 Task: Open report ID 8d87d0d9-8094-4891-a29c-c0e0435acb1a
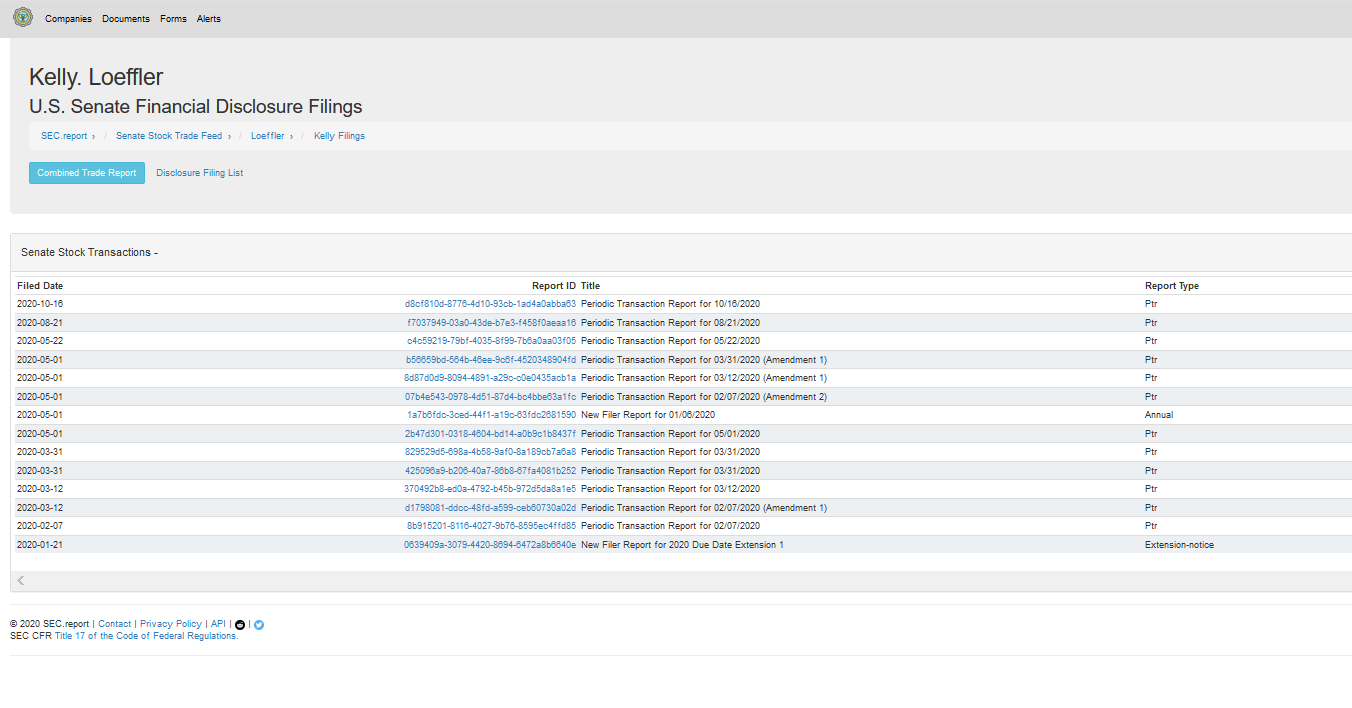[490, 378]
